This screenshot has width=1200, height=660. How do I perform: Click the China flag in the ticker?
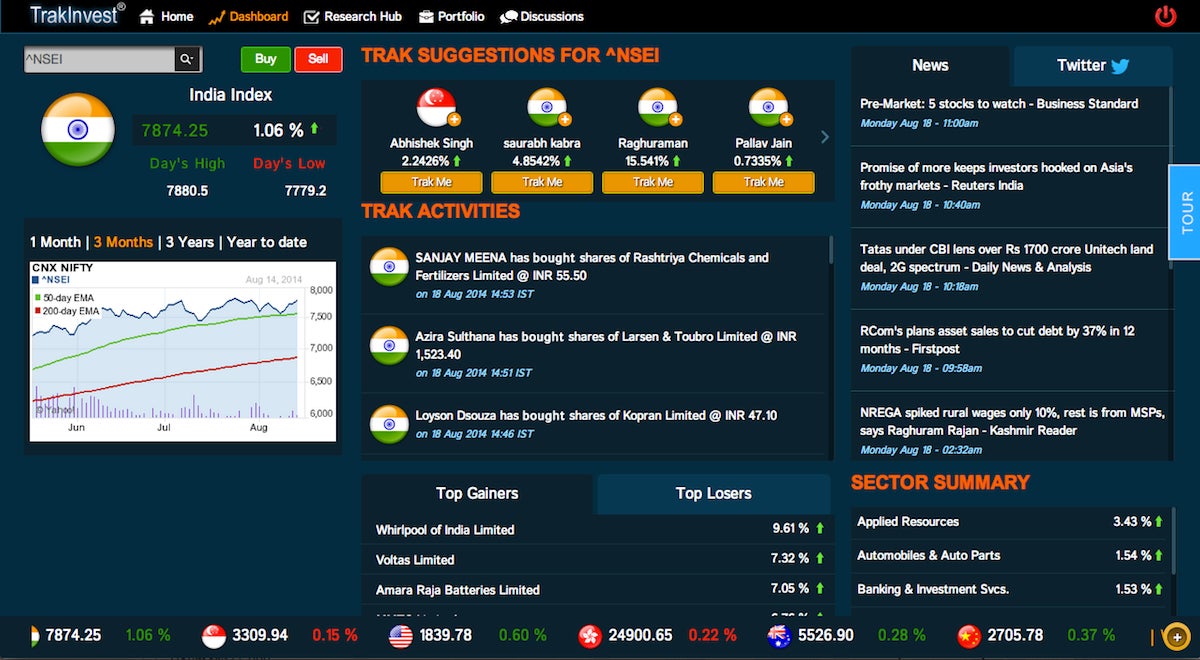(968, 635)
